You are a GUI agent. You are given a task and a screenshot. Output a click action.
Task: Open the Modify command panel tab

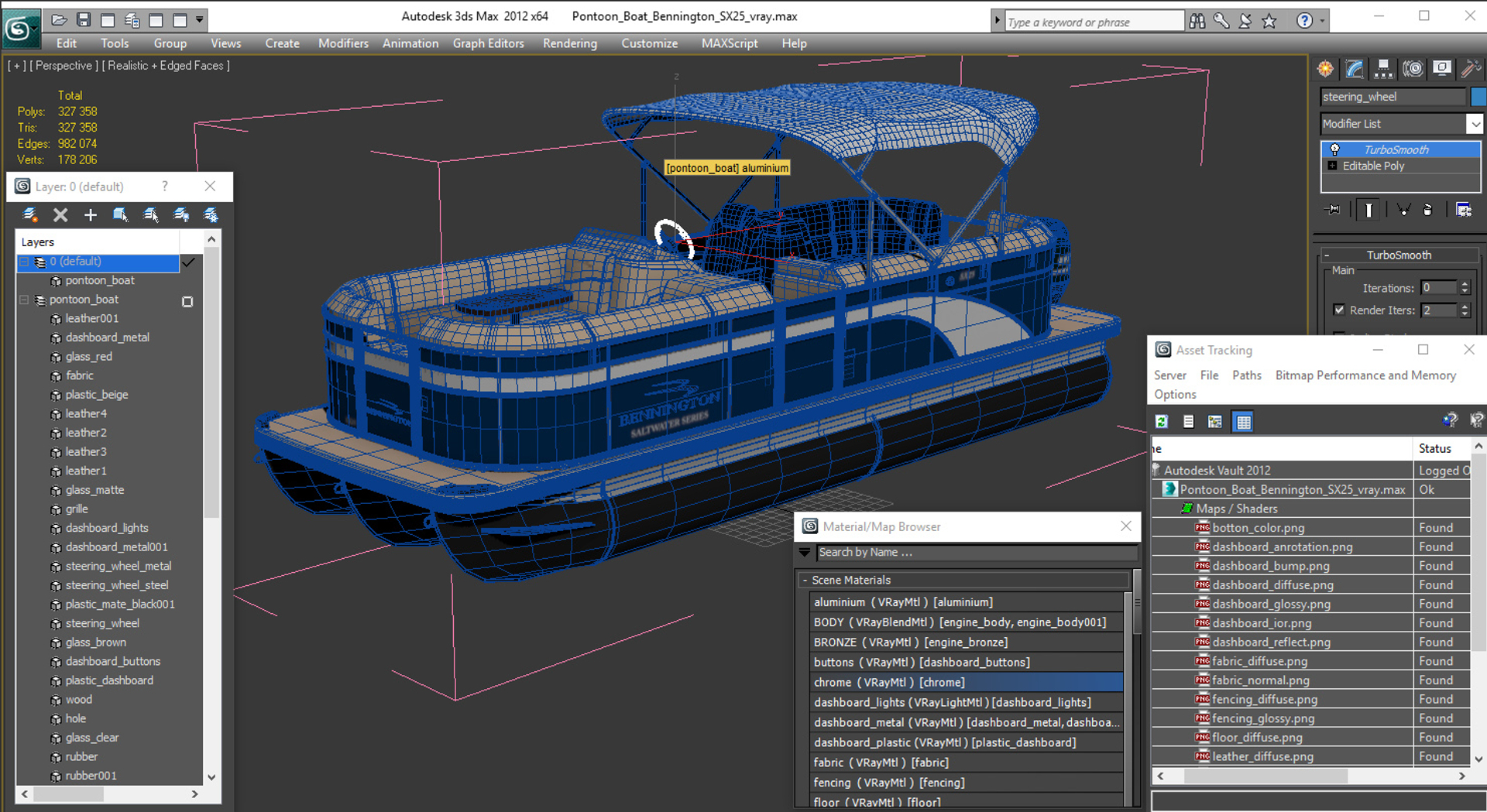[1355, 69]
